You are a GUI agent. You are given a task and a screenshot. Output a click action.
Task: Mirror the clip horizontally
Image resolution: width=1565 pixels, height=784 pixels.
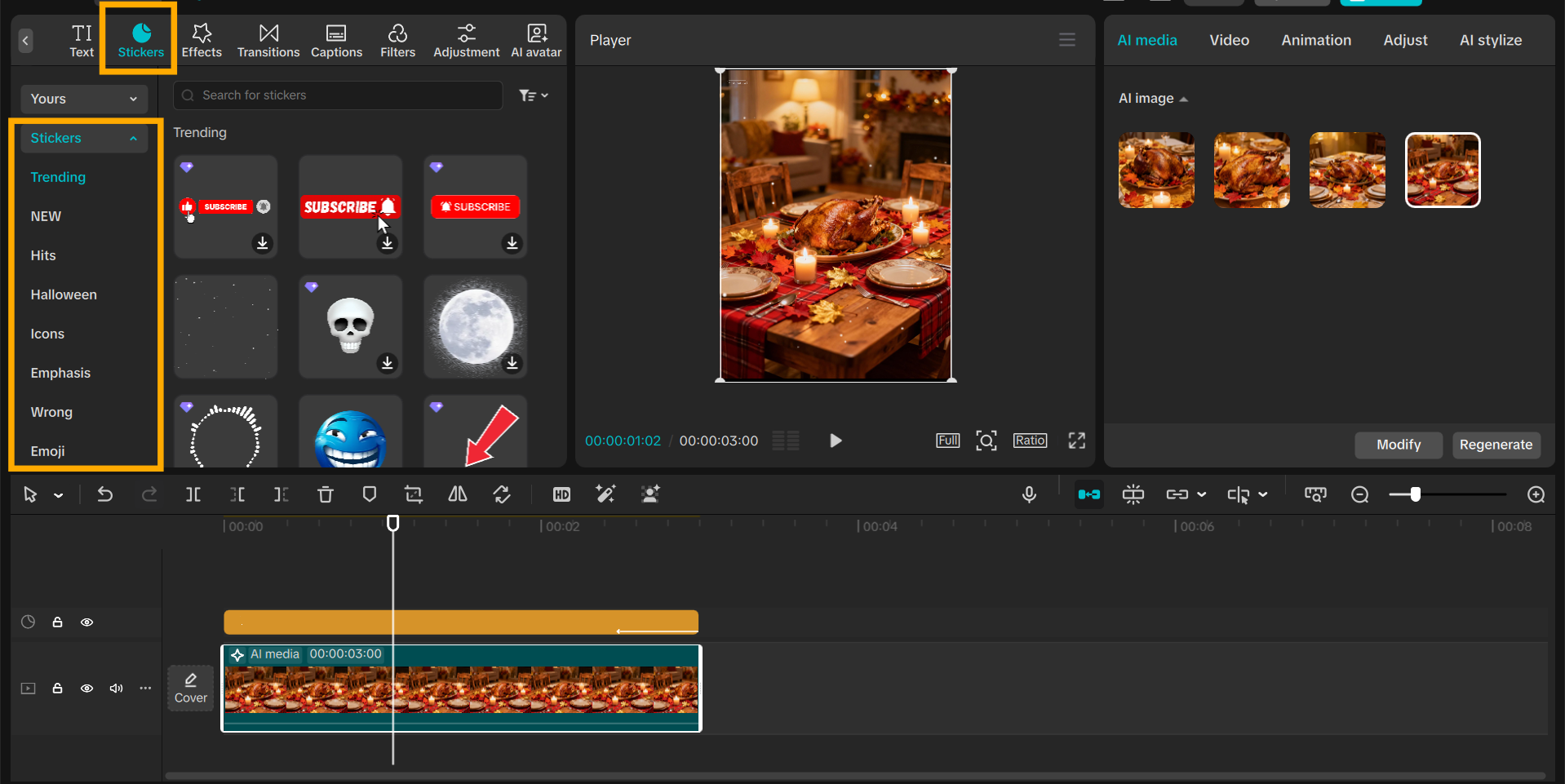[457, 494]
